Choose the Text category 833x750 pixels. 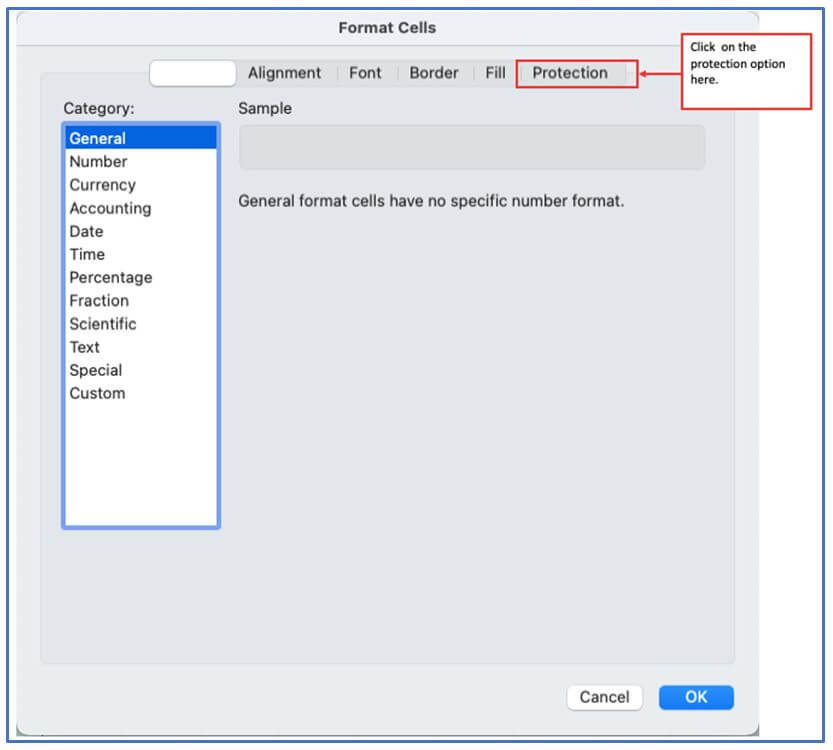[x=141, y=347]
